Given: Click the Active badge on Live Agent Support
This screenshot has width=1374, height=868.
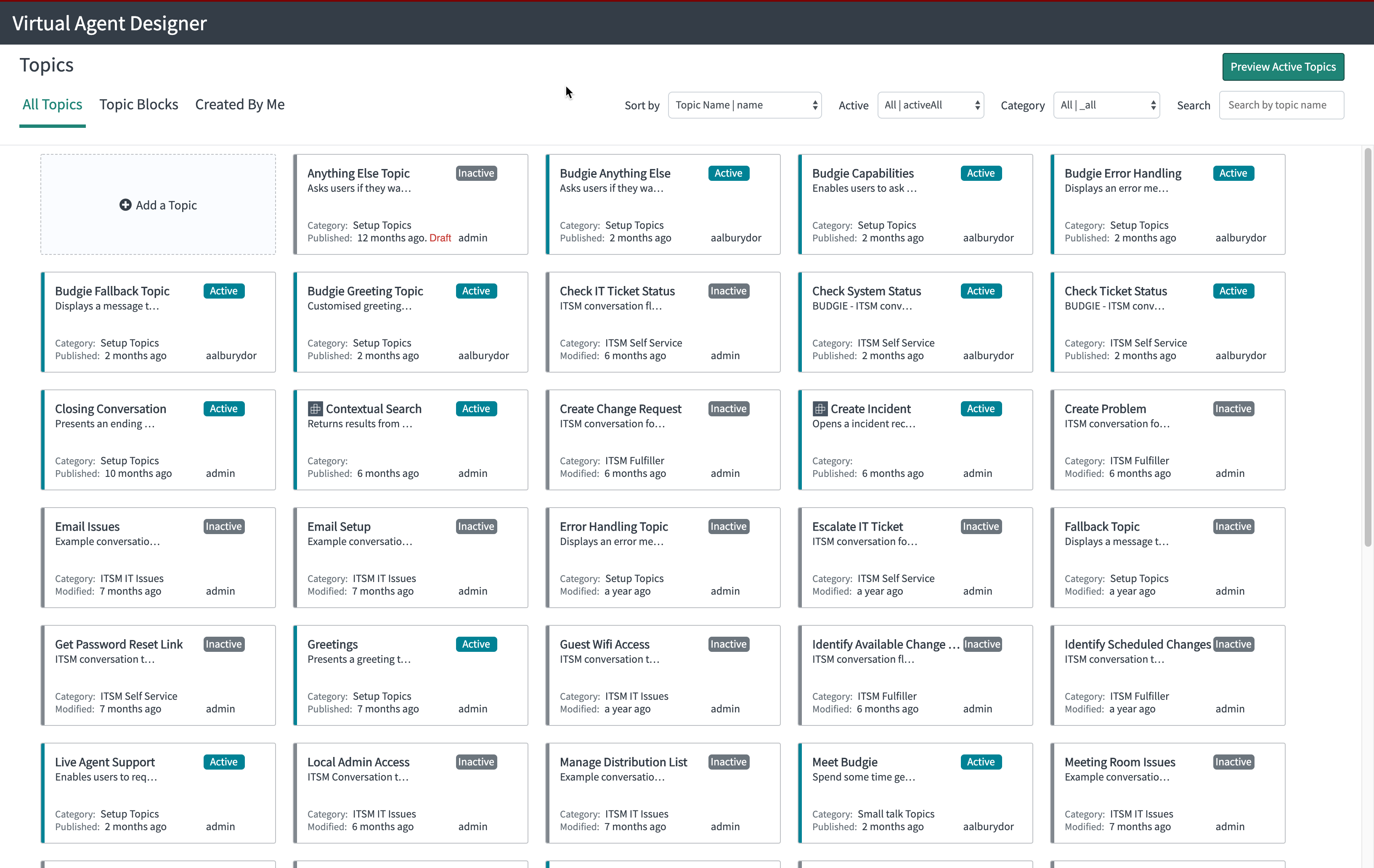Looking at the screenshot, I should pyautogui.click(x=224, y=762).
